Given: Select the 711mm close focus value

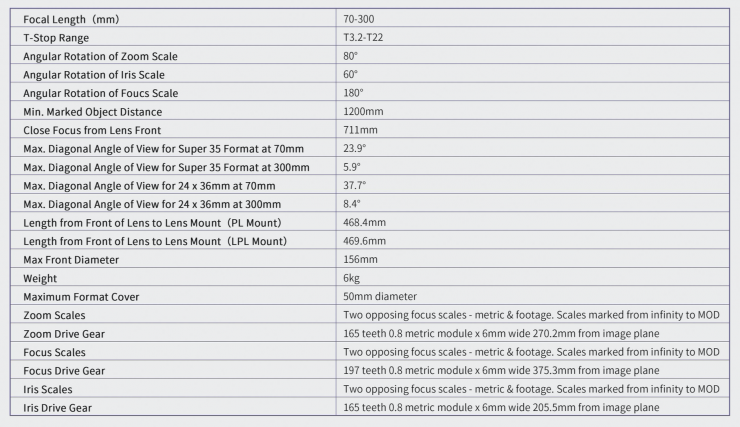Looking at the screenshot, I should tap(360, 130).
